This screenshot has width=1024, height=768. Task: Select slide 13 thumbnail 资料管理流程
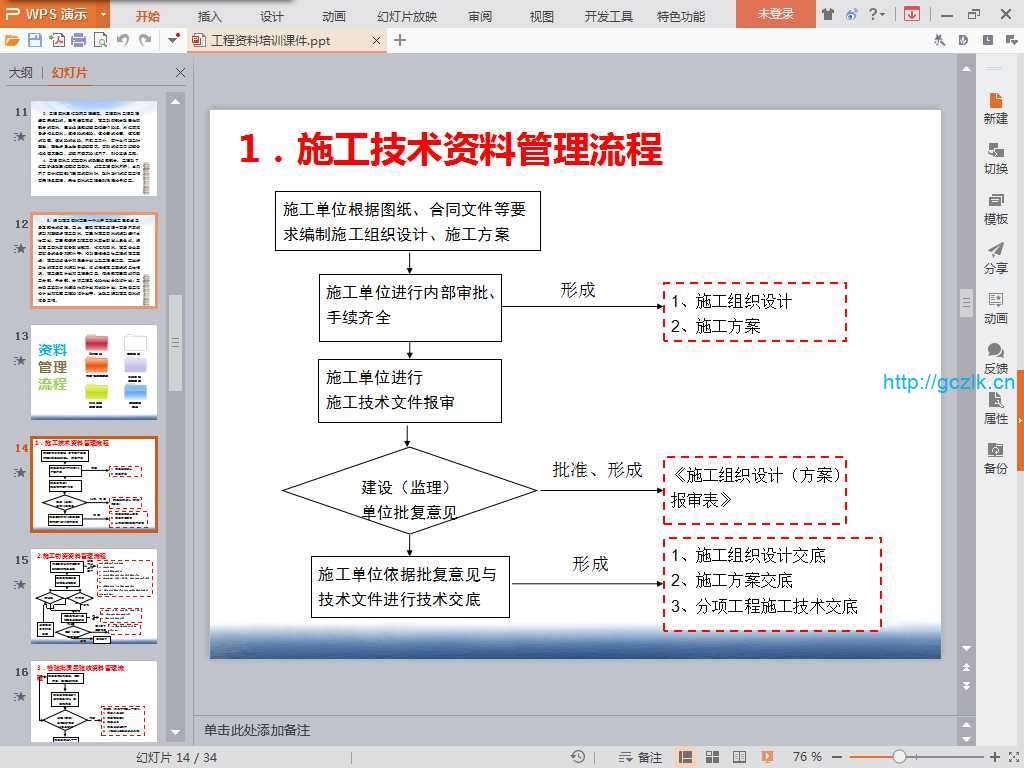click(94, 371)
